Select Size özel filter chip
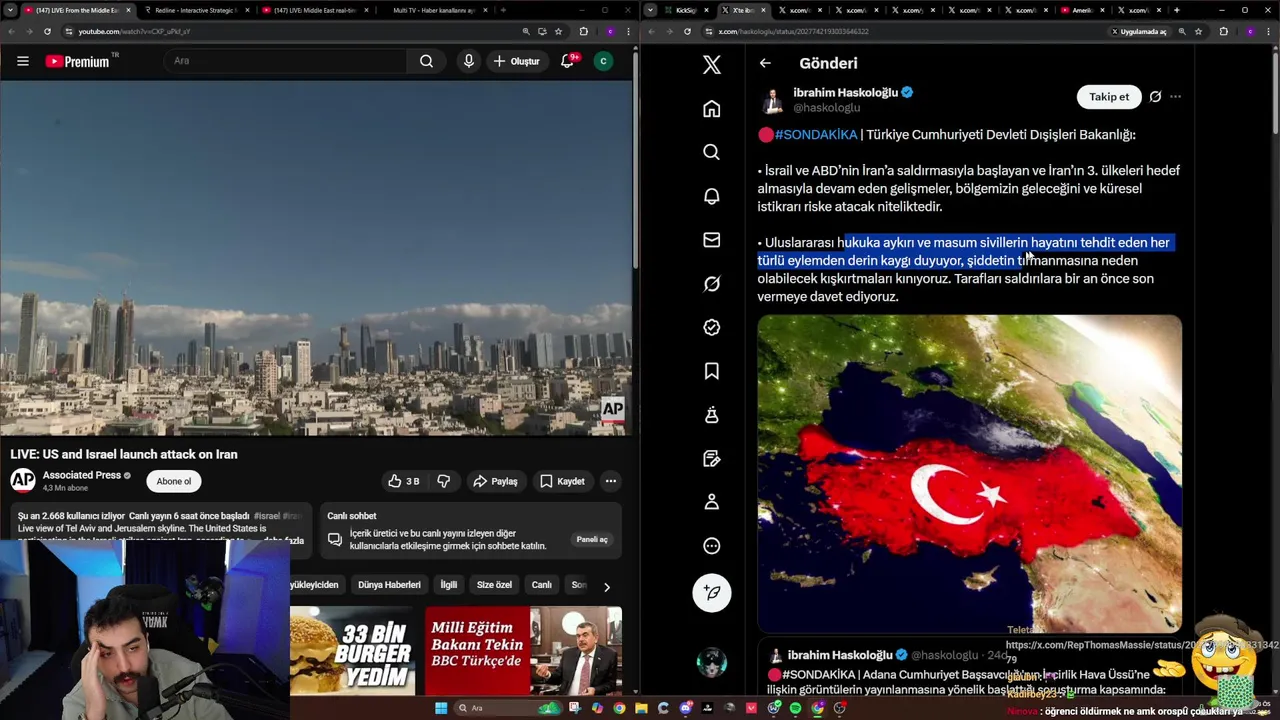This screenshot has height=720, width=1280. (x=494, y=585)
